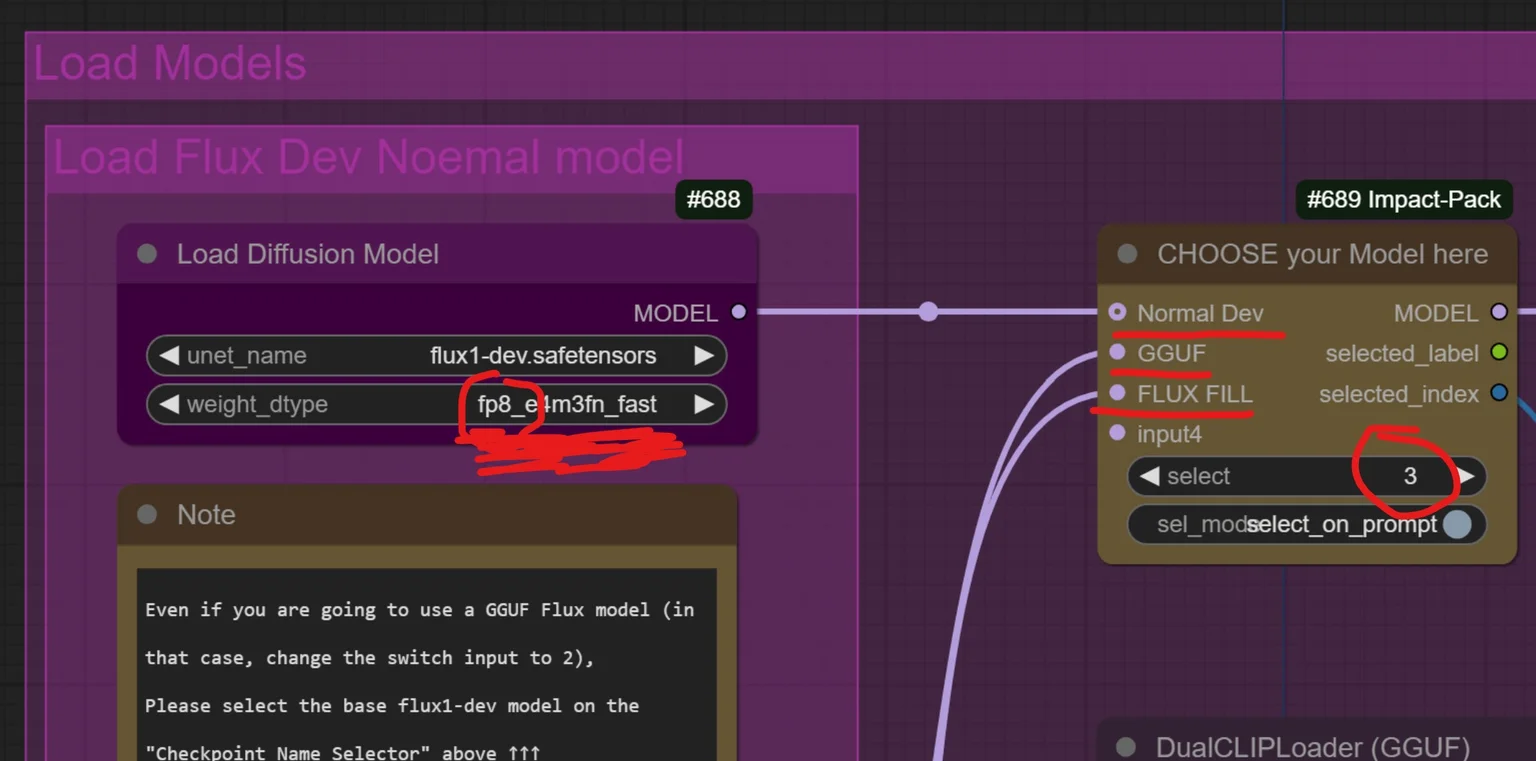Toggle the select_on_prompt switch

[1457, 524]
